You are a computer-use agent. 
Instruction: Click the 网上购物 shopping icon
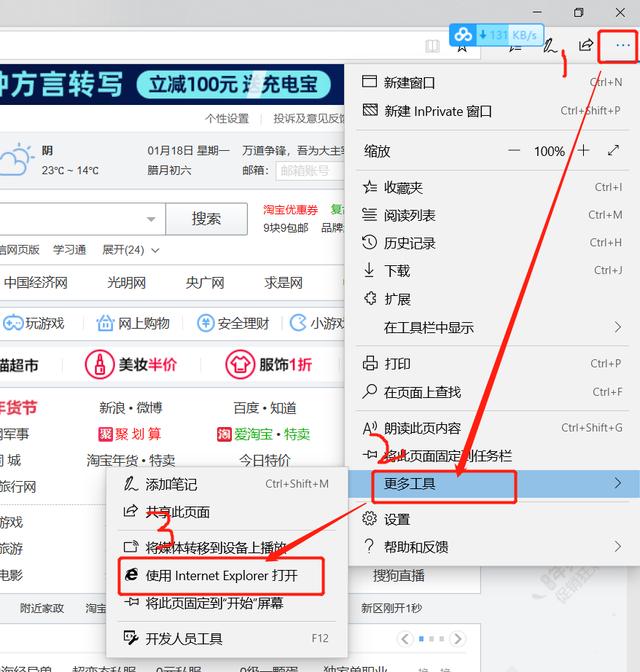105,323
